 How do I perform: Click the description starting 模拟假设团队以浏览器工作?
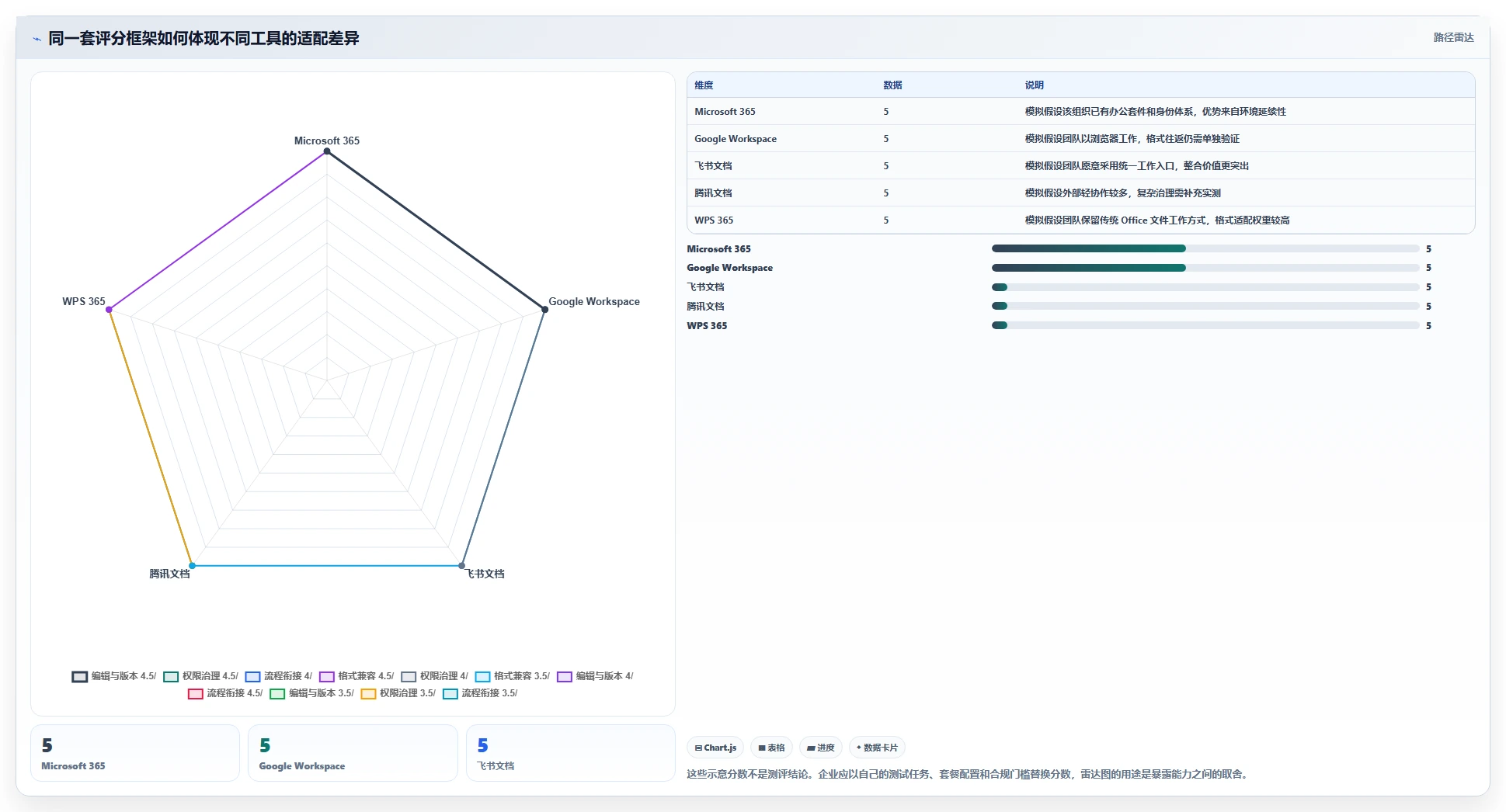1132,139
